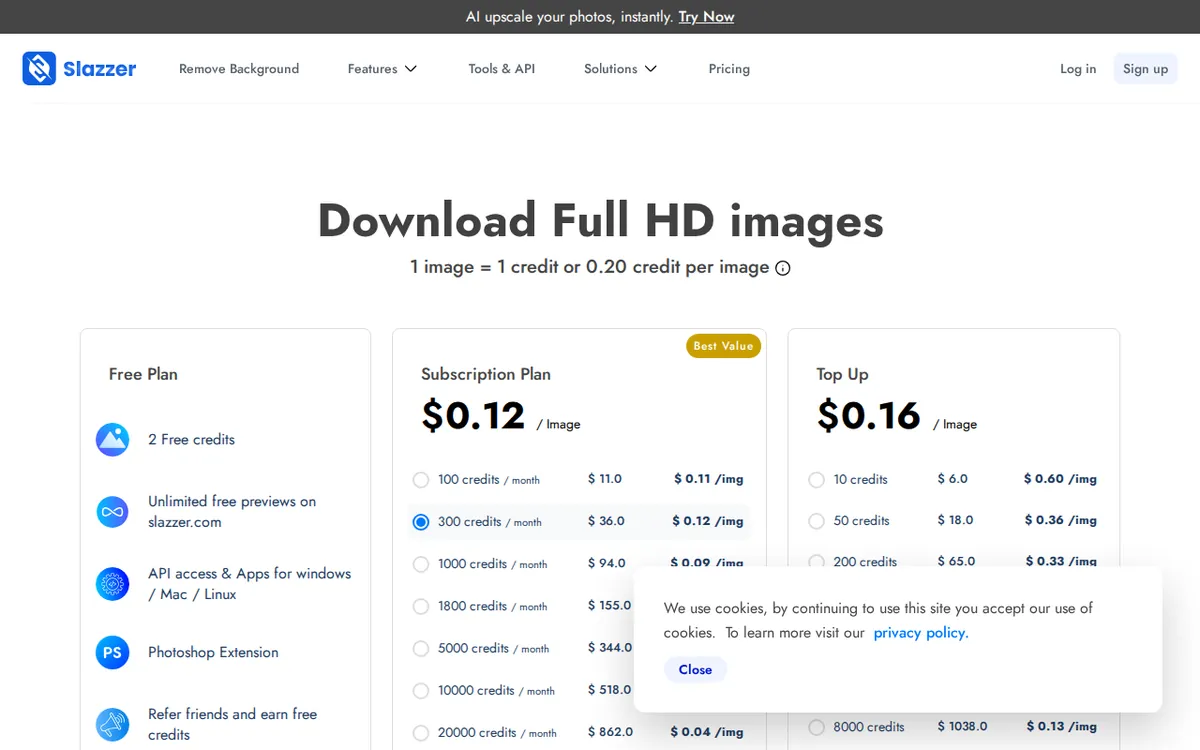Viewport: 1200px width, 750px height.
Task: Click the info icon beside credit per image
Action: [x=783, y=268]
